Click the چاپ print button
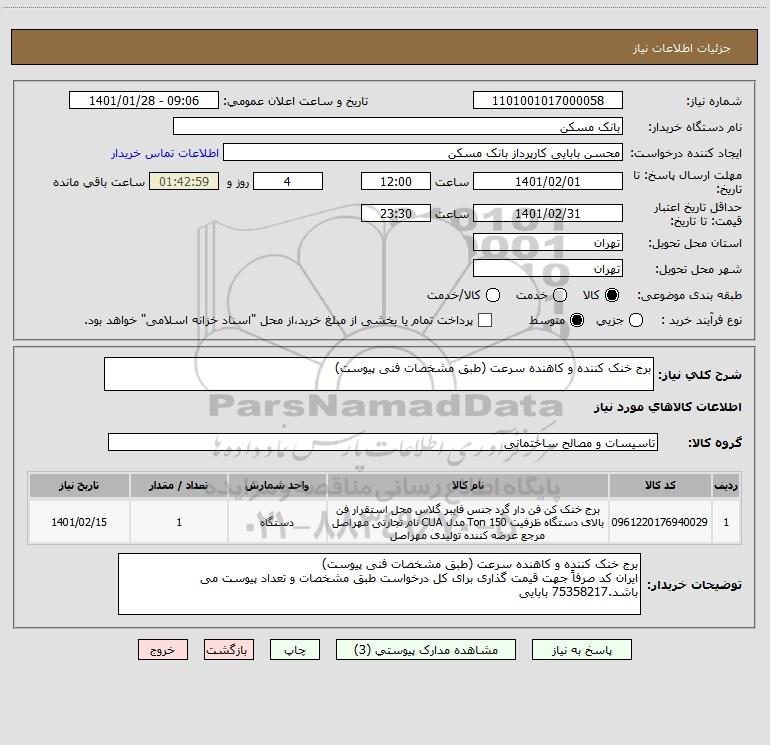The width and height of the screenshot is (770, 745). pyautogui.click(x=295, y=650)
